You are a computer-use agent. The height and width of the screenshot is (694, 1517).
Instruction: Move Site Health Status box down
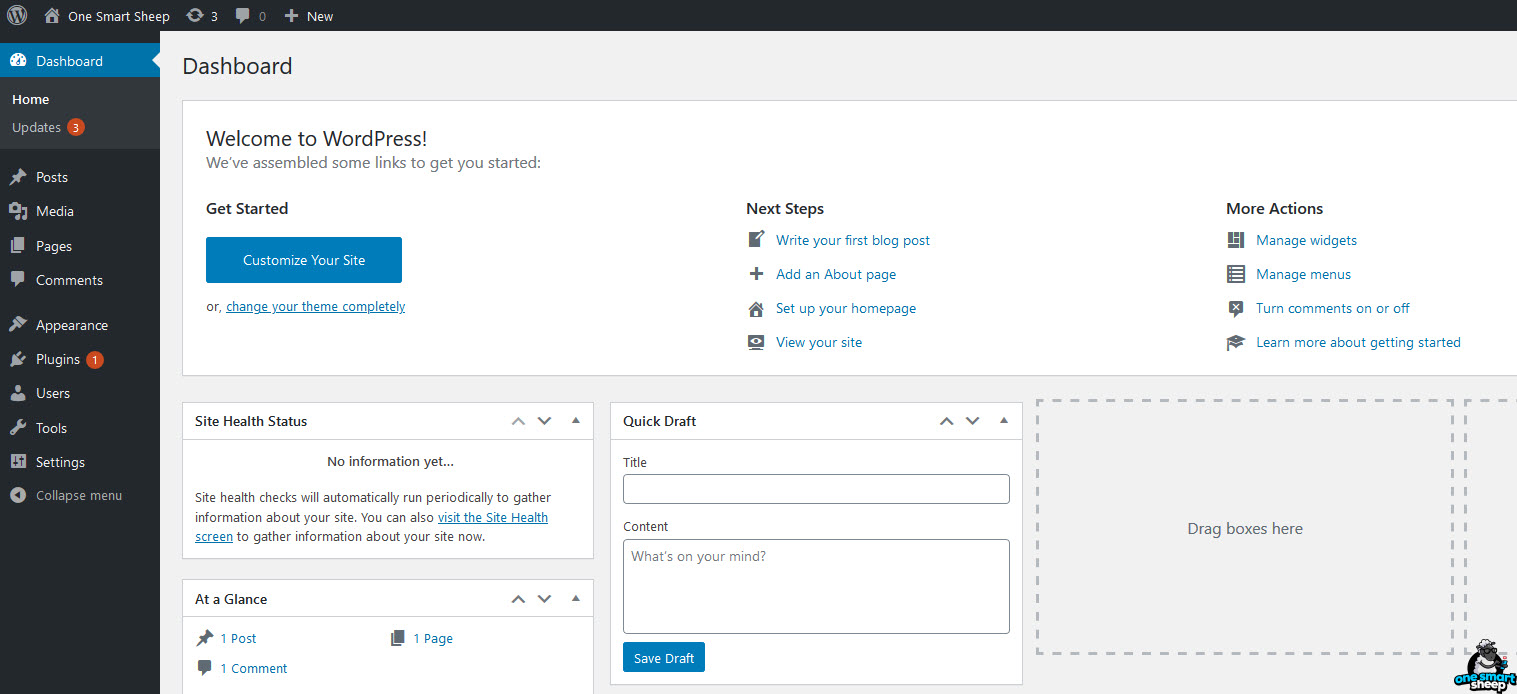pyautogui.click(x=544, y=421)
